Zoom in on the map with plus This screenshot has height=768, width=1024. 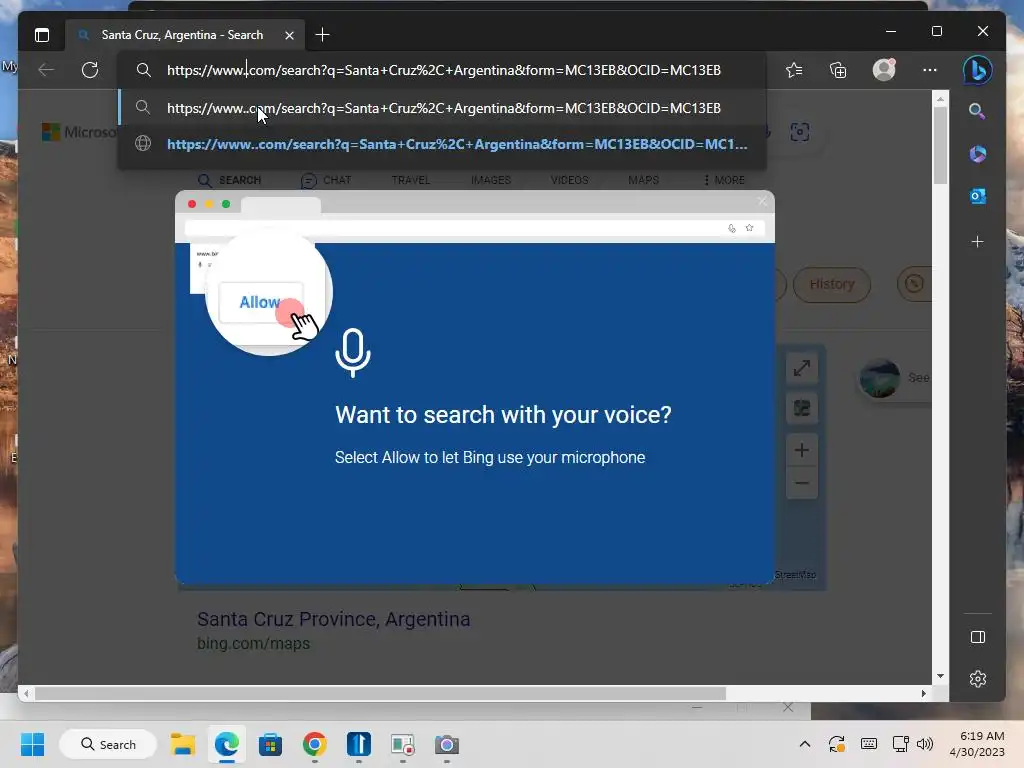(802, 450)
